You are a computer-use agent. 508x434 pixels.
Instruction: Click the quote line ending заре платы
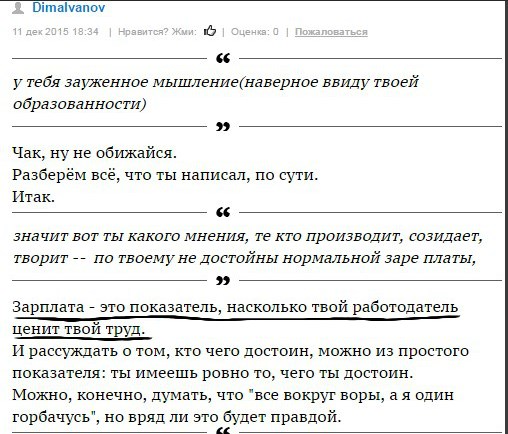pos(244,258)
